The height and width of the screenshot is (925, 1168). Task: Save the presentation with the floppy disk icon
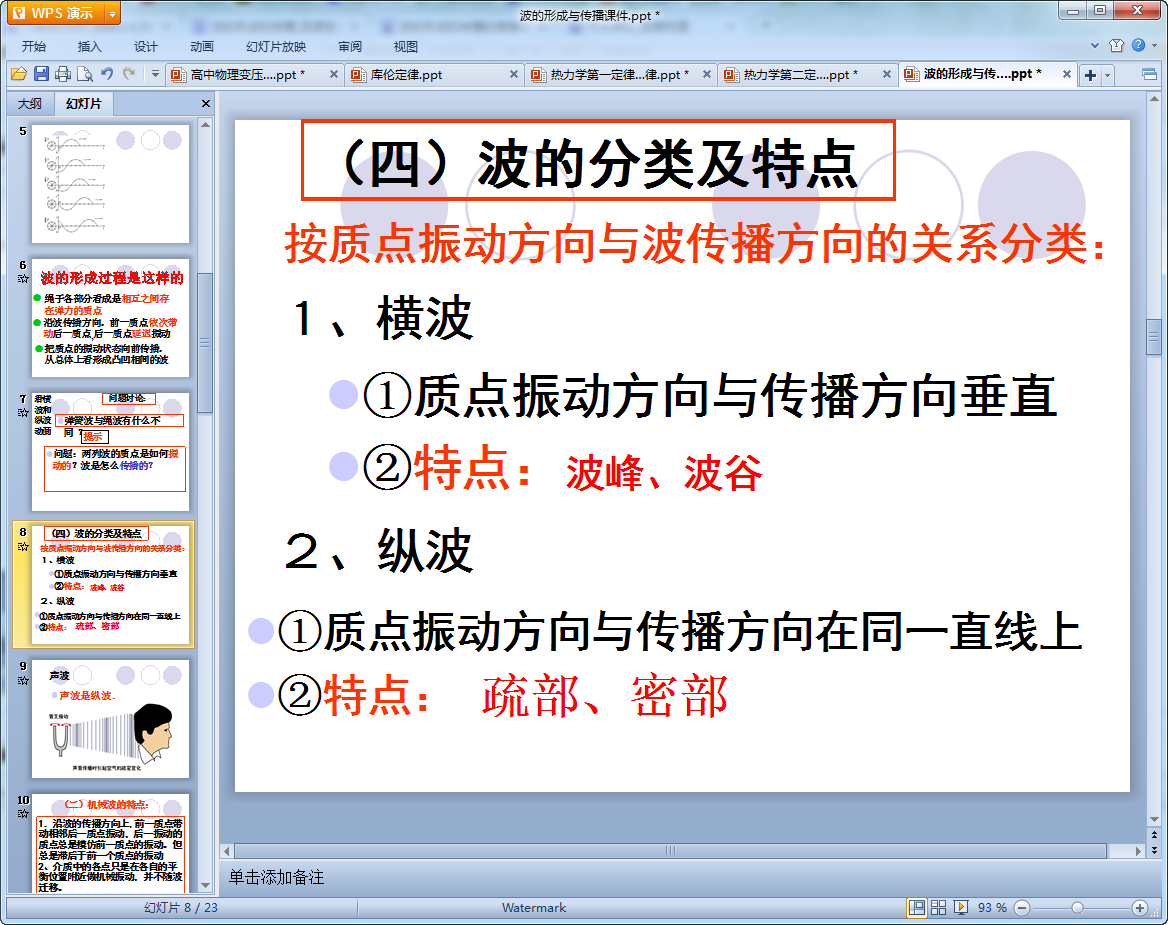click(x=41, y=74)
